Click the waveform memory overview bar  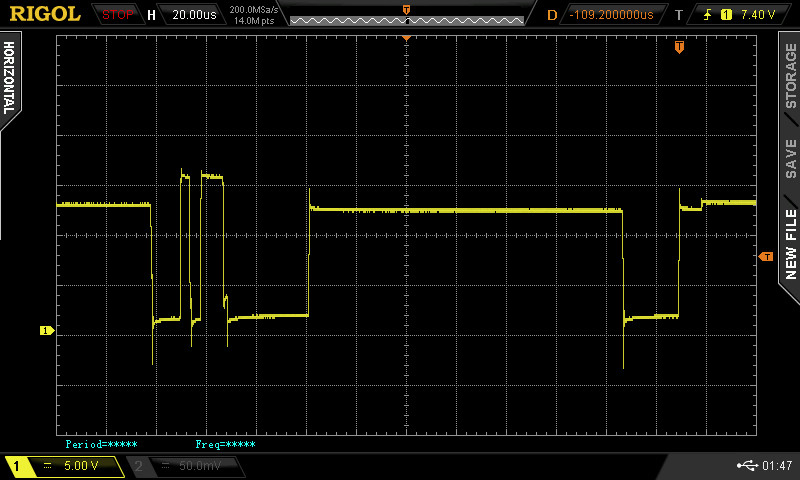coord(407,20)
